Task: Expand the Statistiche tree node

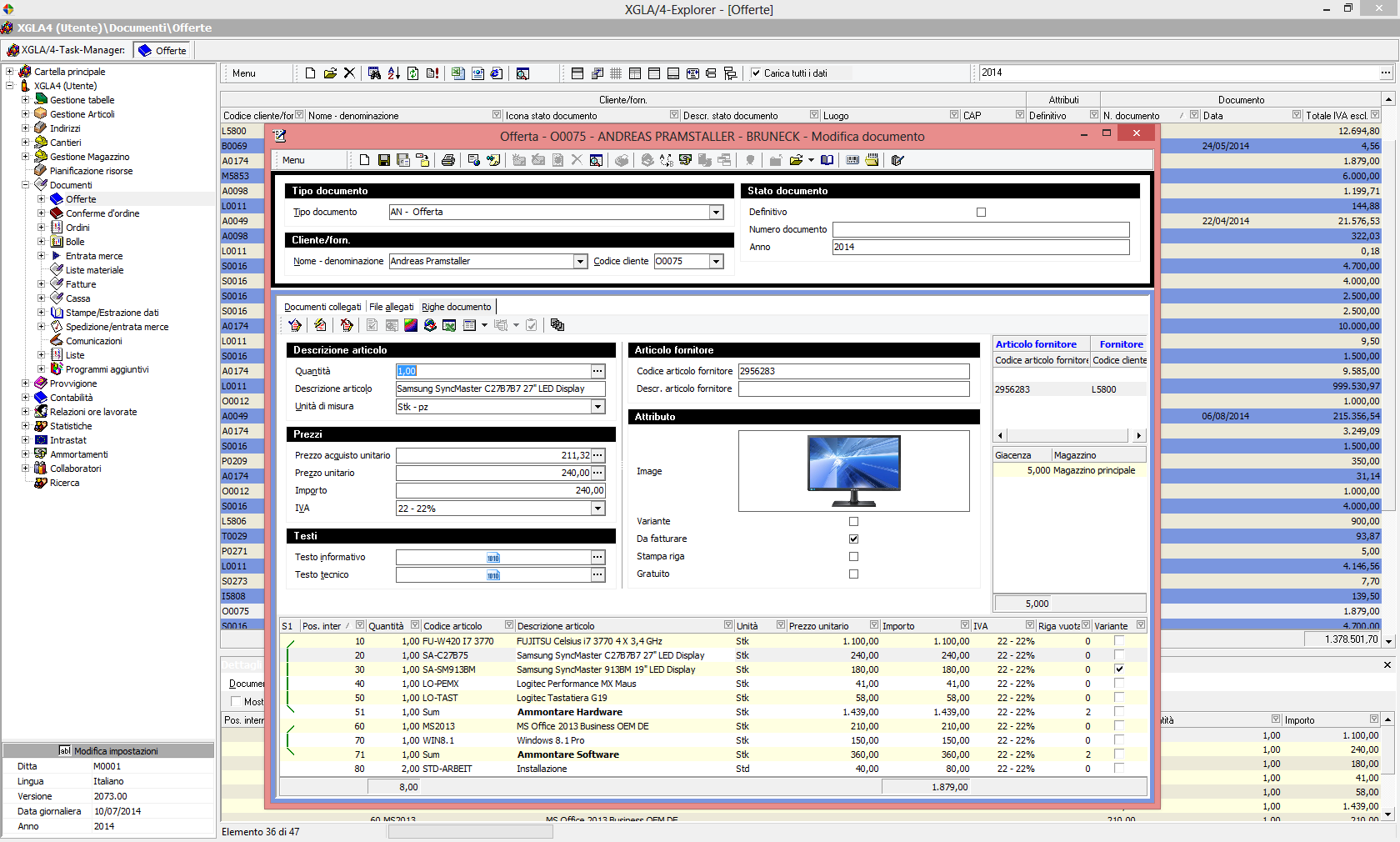Action: [x=26, y=426]
